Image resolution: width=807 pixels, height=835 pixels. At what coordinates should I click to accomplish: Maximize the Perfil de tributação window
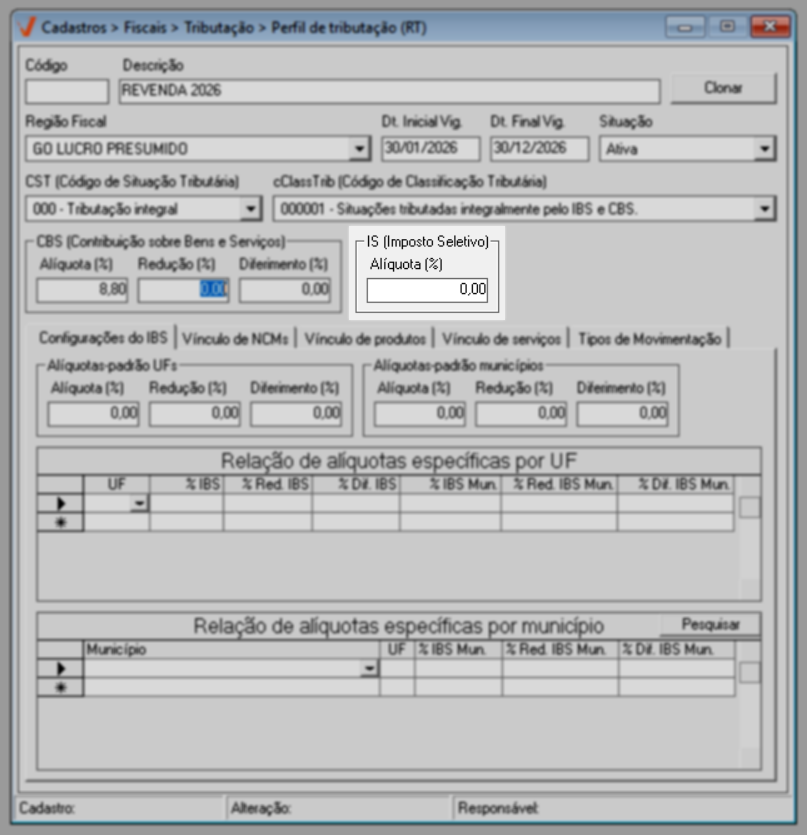(727, 27)
